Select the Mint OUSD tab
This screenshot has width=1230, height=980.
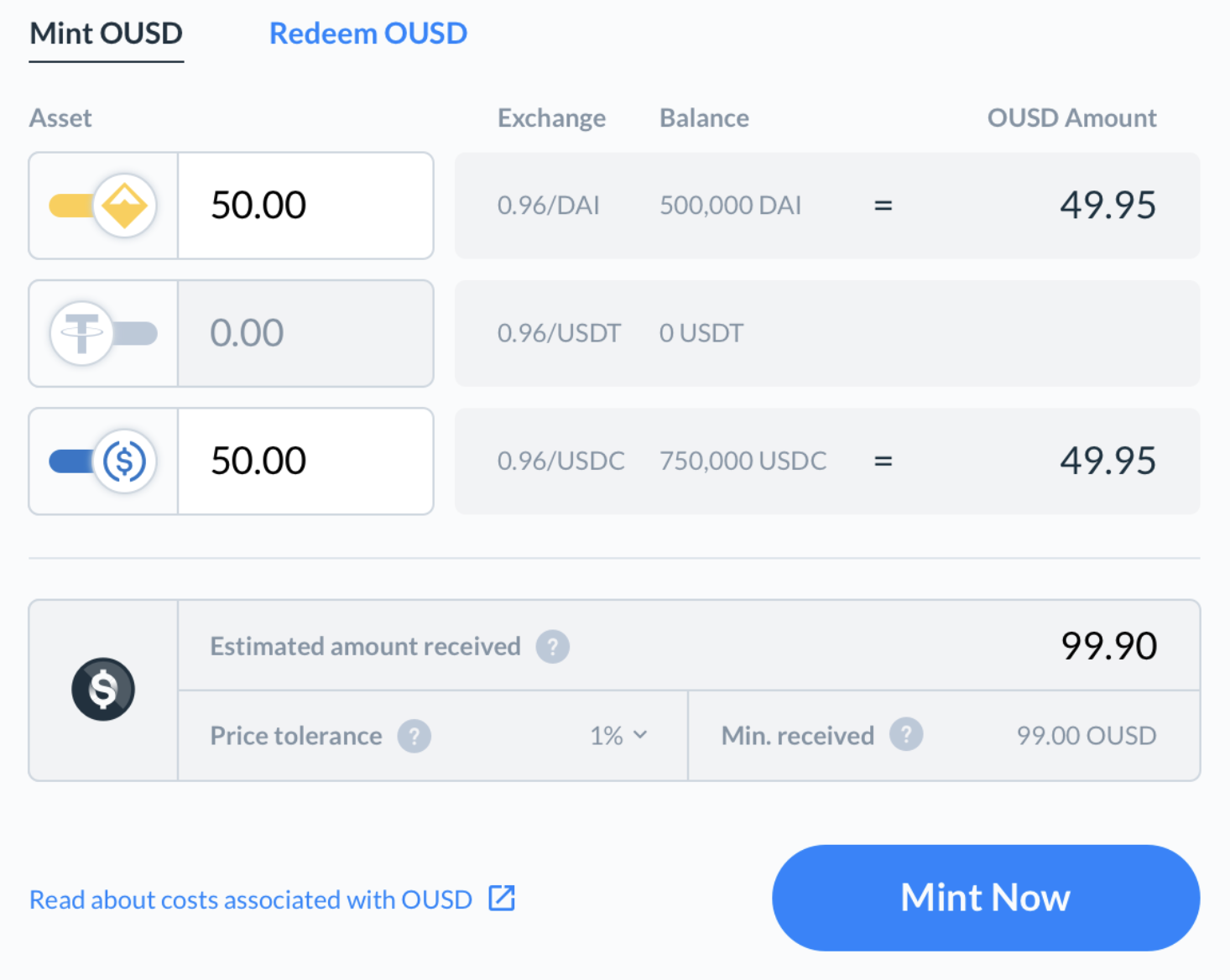click(x=106, y=34)
